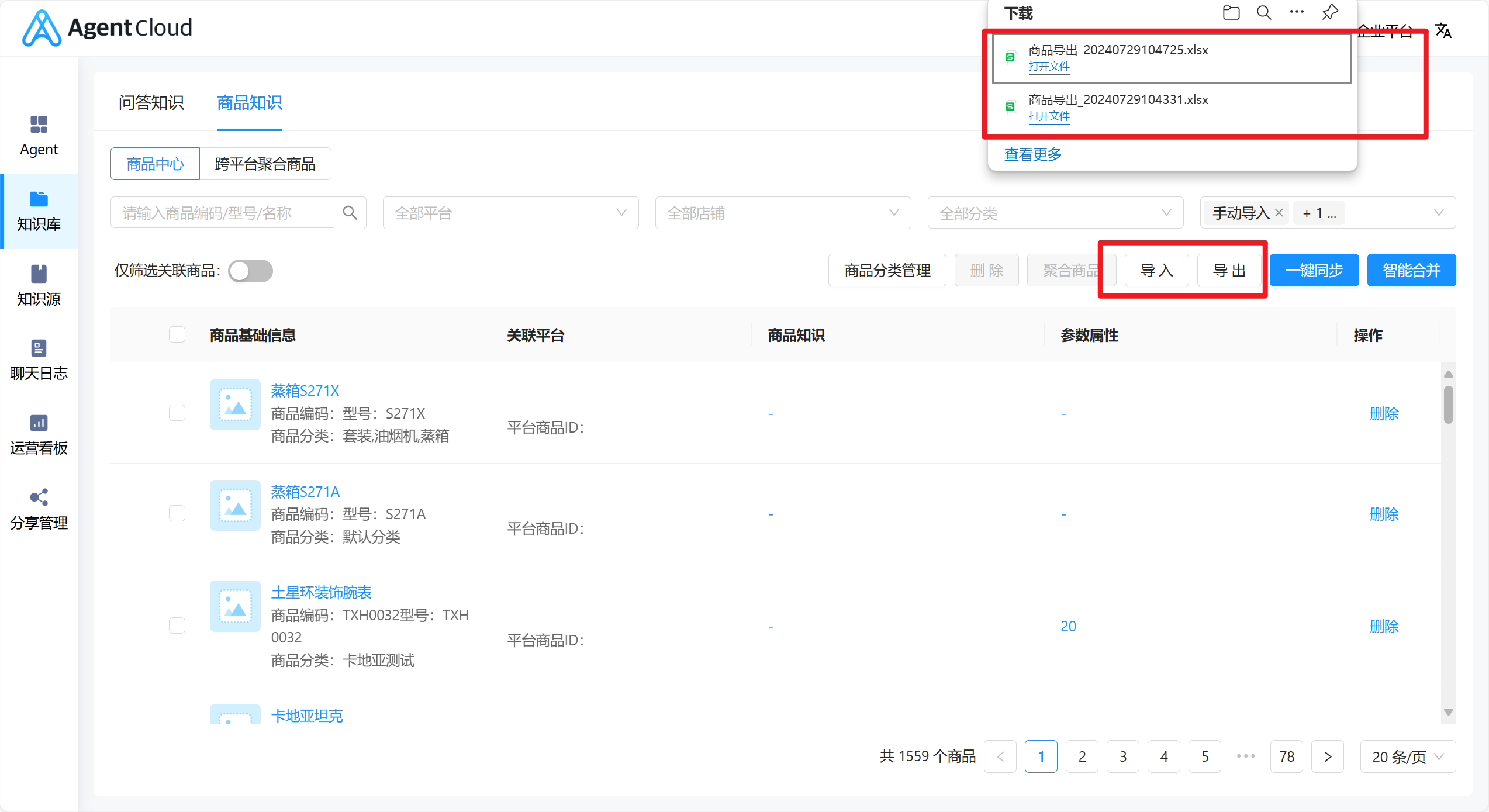Click the 删 除 toolbar button
This screenshot has width=1489, height=812.
(987, 270)
